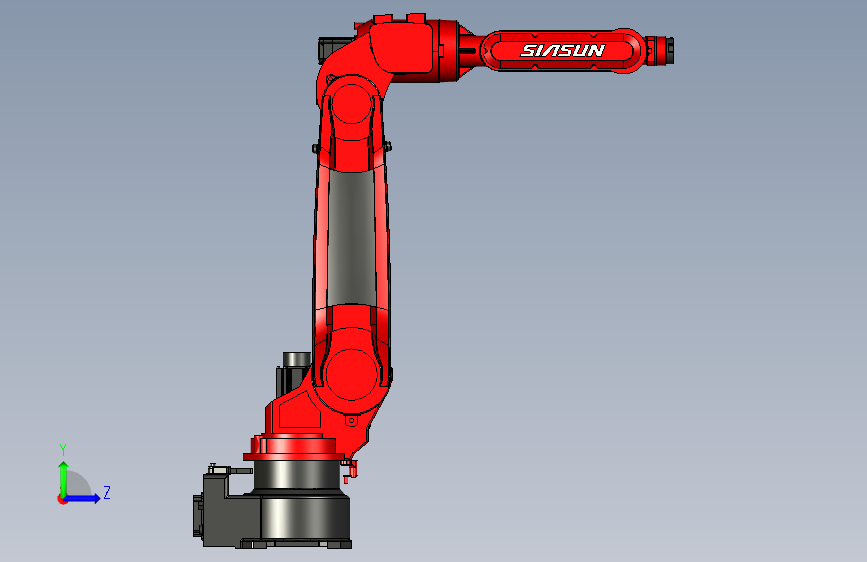Select the round elbow joint cover

click(352, 103)
